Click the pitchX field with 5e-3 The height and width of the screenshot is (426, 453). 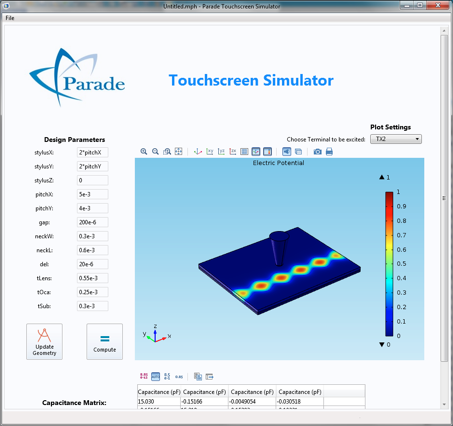(x=93, y=194)
